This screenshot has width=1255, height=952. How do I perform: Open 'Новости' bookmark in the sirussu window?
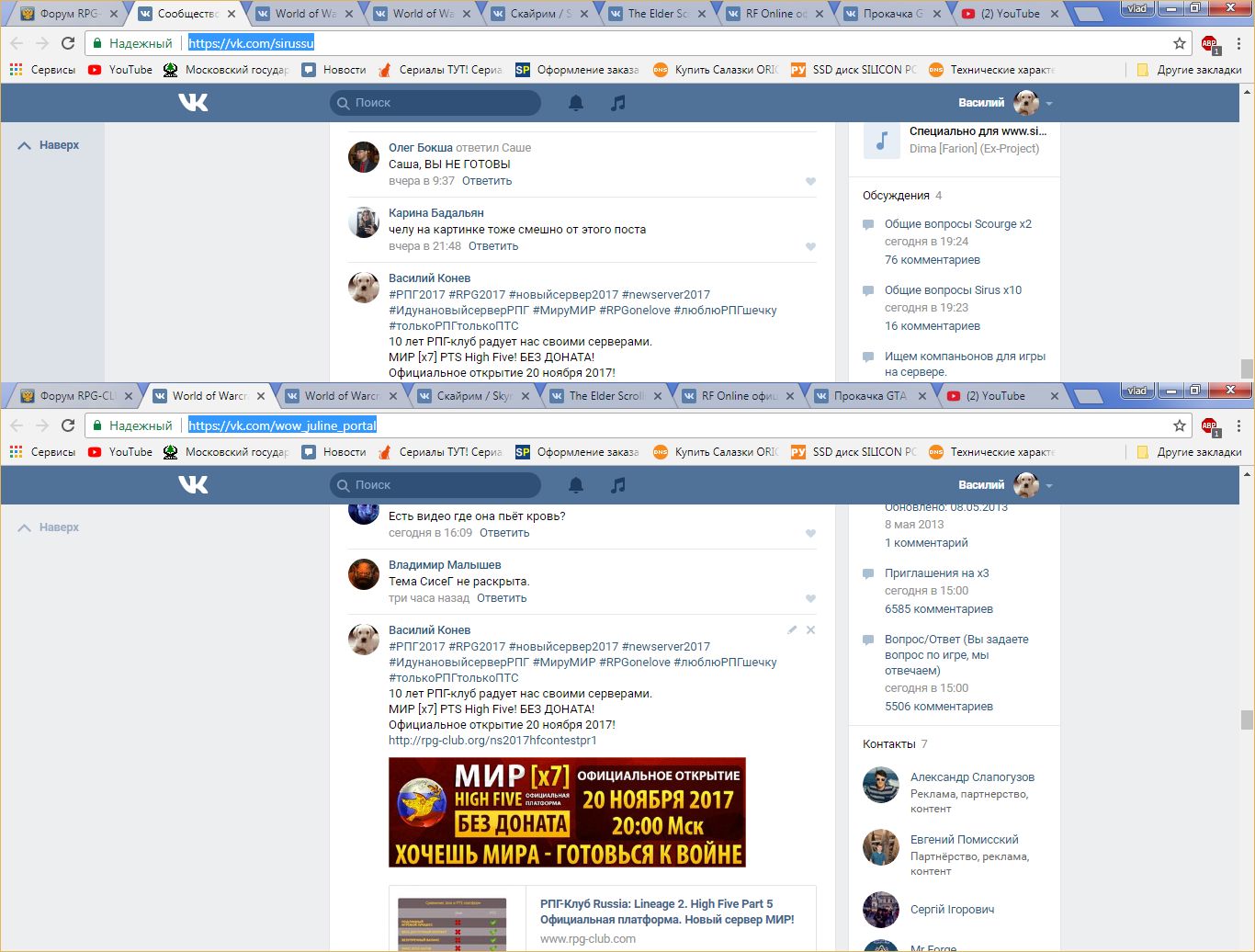[334, 70]
